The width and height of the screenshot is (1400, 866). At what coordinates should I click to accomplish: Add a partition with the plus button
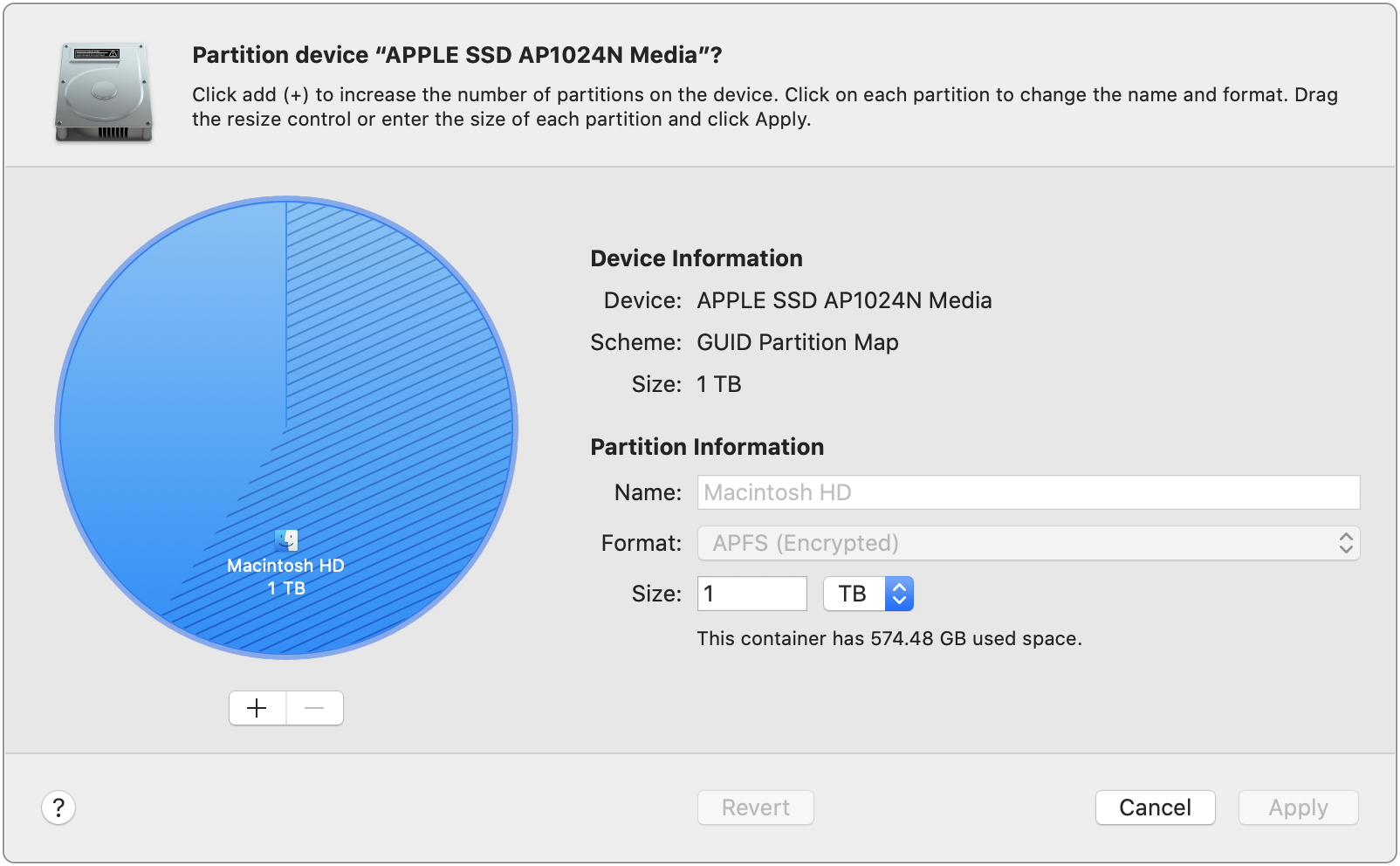pyautogui.click(x=257, y=708)
